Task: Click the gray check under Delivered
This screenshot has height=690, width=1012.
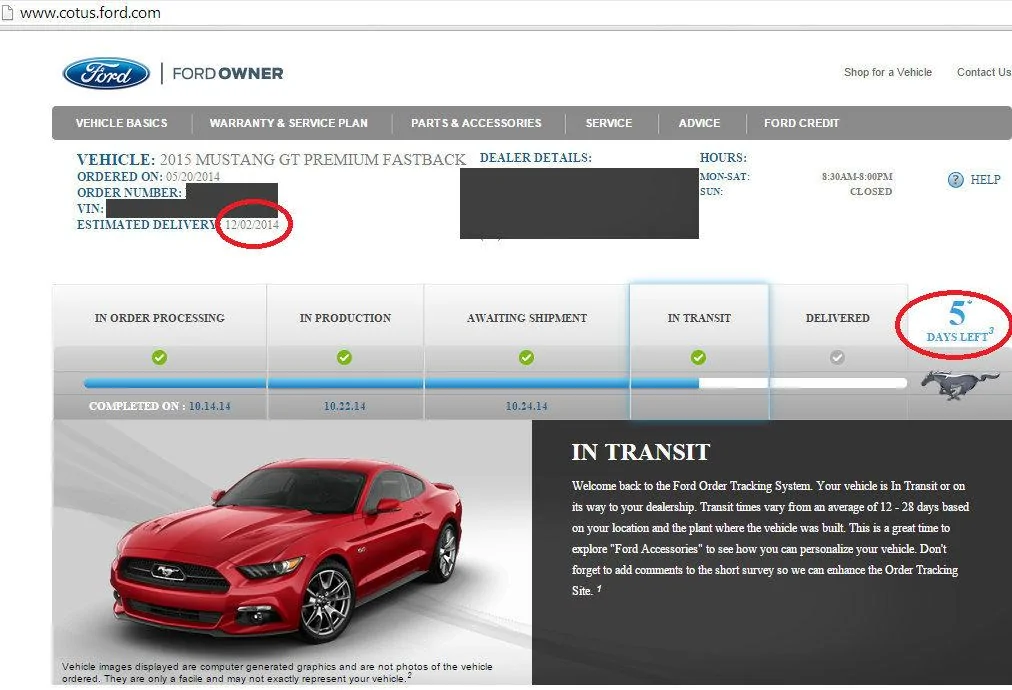Action: coord(837,357)
